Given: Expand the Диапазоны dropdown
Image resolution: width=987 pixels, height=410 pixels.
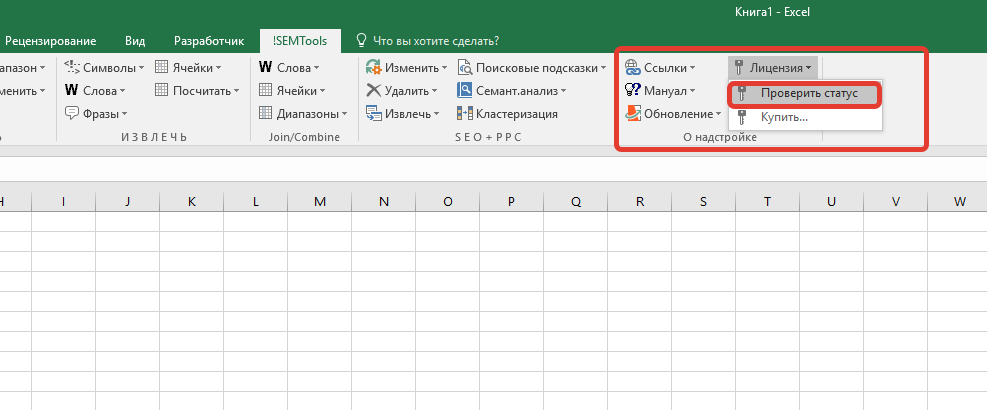Looking at the screenshot, I should 344,115.
